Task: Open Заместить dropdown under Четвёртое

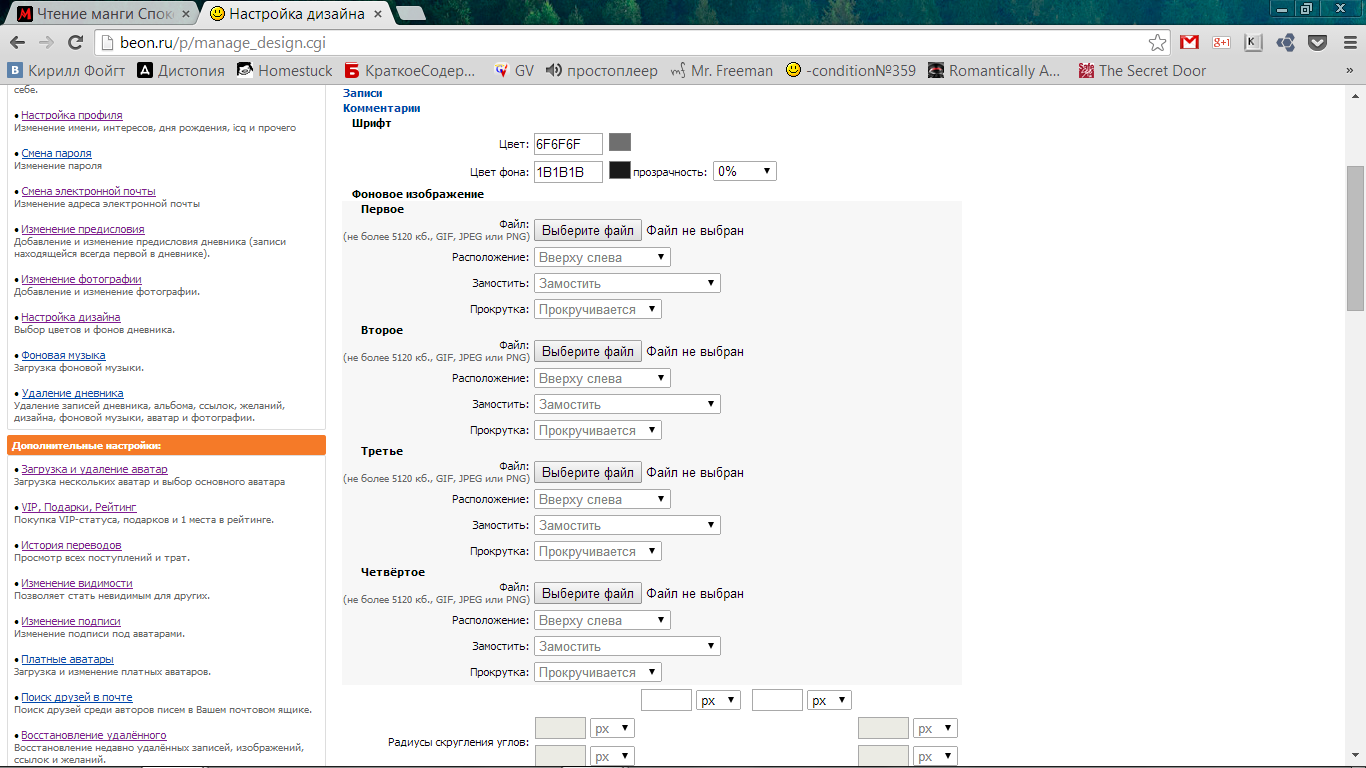Action: [x=627, y=646]
